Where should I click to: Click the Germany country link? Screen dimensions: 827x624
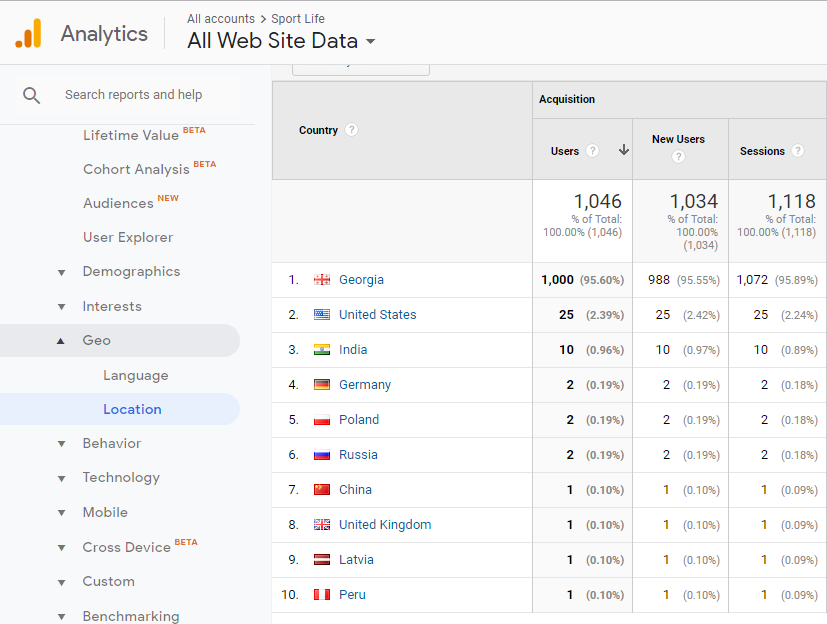(364, 385)
